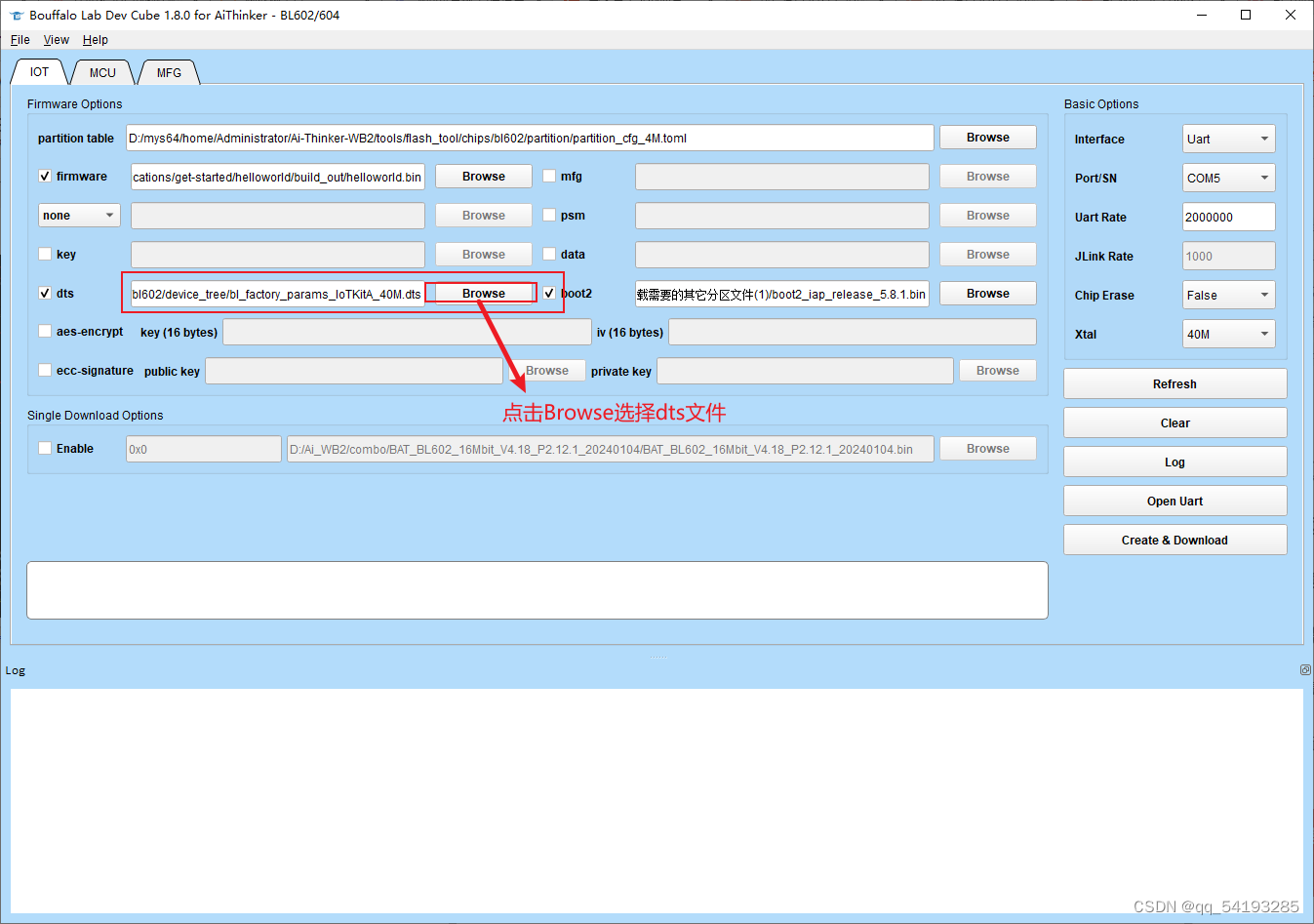The image size is (1314, 924).
Task: Toggle the boot2 checkbox
Action: point(549,293)
